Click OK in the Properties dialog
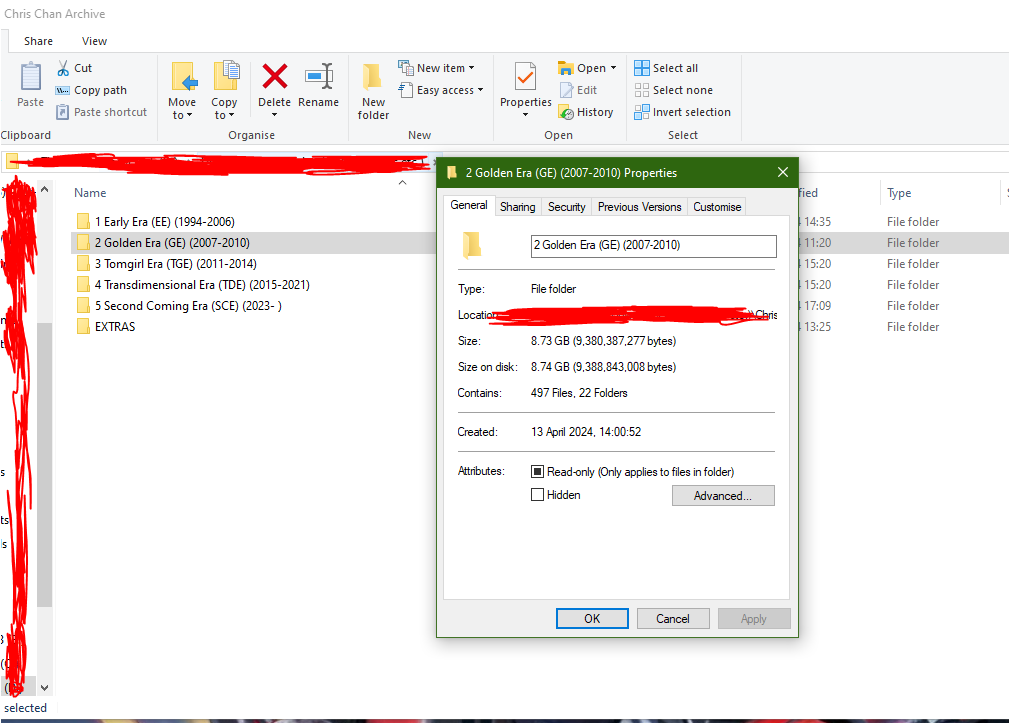This screenshot has height=723, width=1009. tap(592, 618)
